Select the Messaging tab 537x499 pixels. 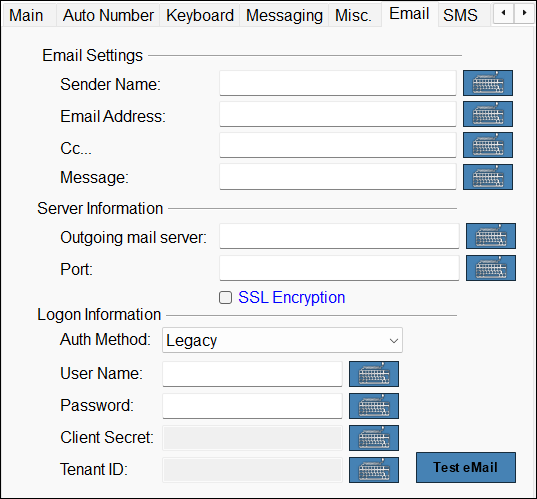pyautogui.click(x=284, y=15)
